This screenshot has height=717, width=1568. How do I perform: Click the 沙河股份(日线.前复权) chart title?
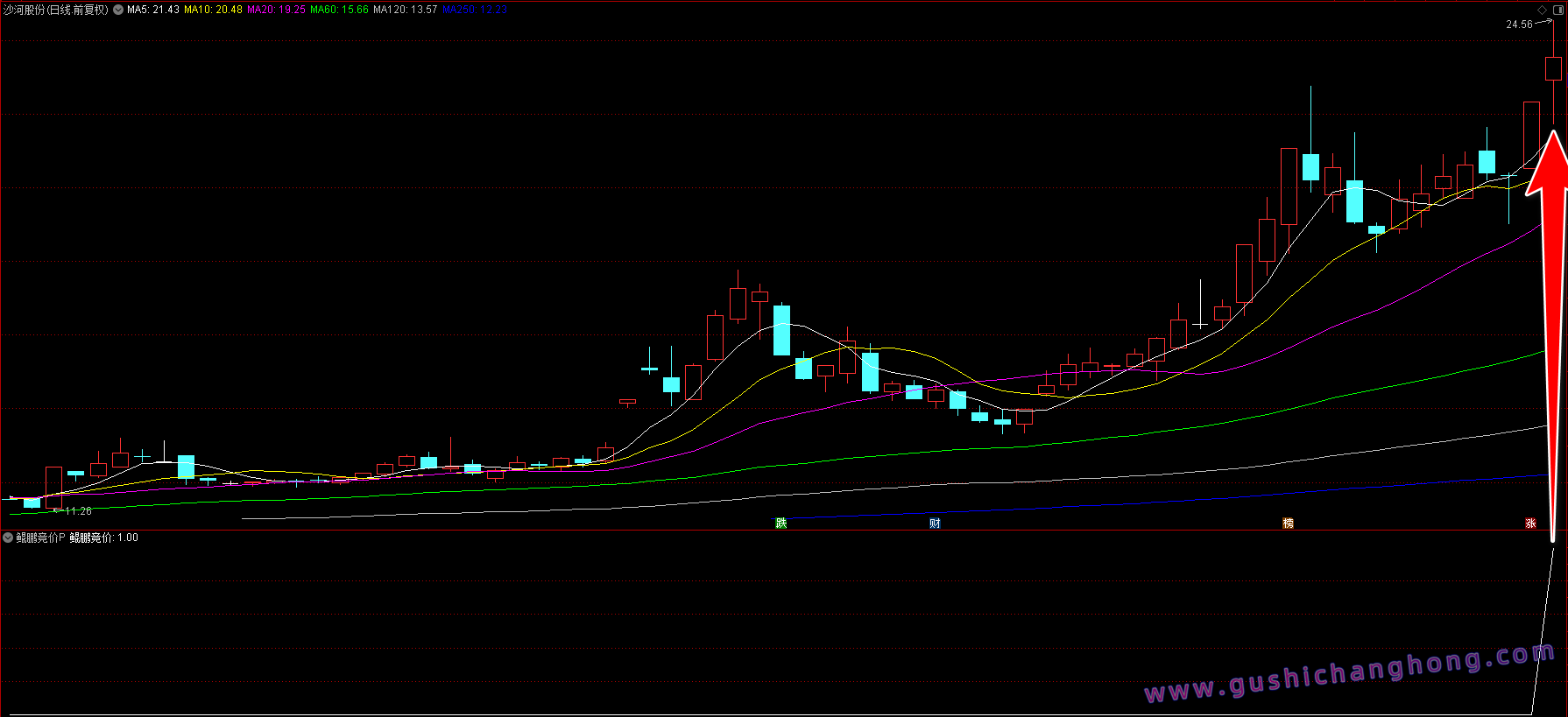coord(56,10)
